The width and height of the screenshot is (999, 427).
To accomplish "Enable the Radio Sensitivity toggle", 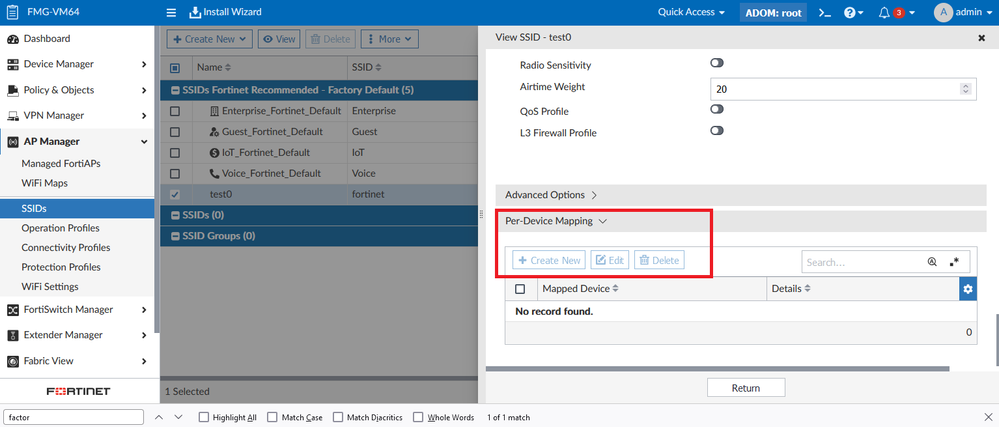I will point(717,63).
